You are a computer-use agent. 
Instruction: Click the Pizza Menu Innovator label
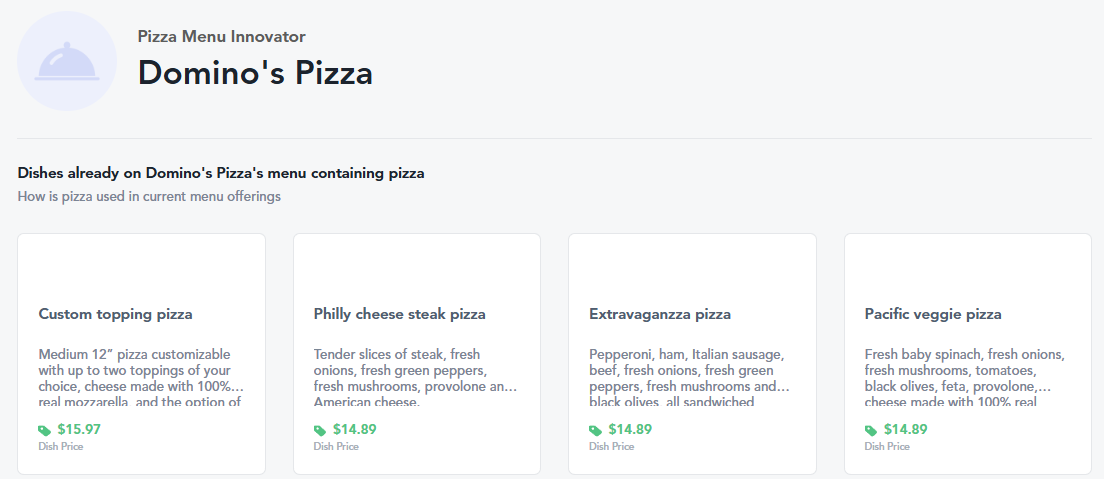[x=221, y=37]
